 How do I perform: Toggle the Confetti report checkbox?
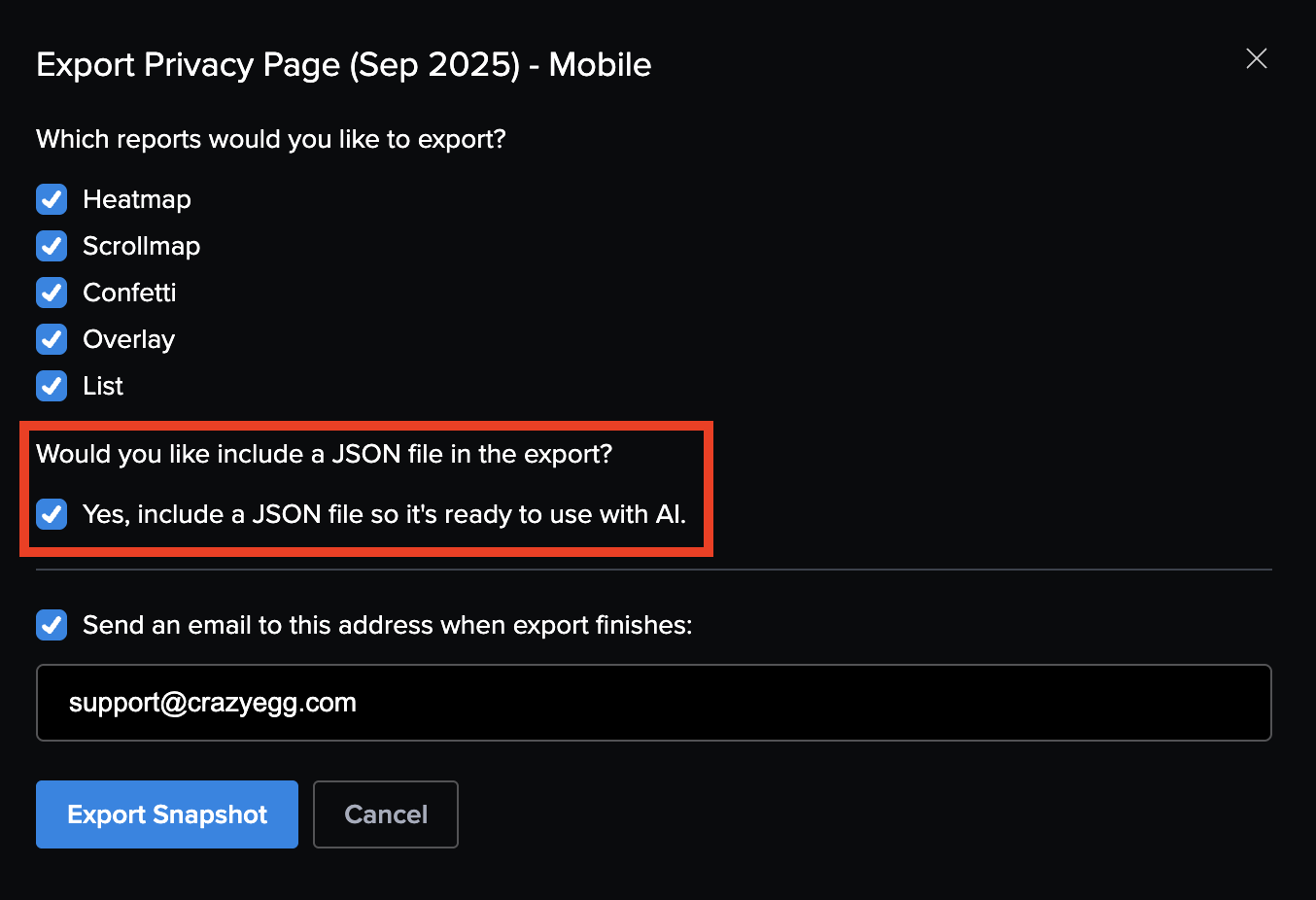(x=52, y=293)
